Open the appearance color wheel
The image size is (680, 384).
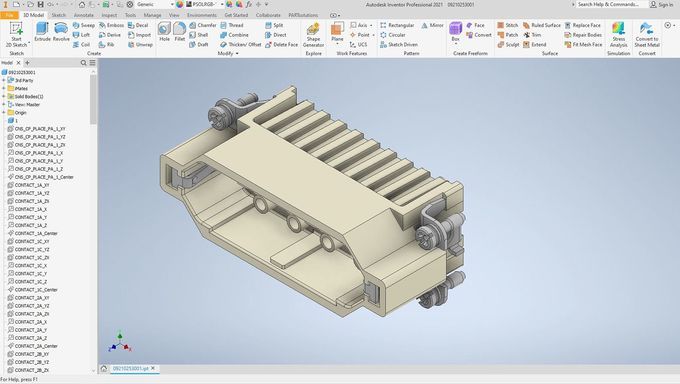click(180, 4)
